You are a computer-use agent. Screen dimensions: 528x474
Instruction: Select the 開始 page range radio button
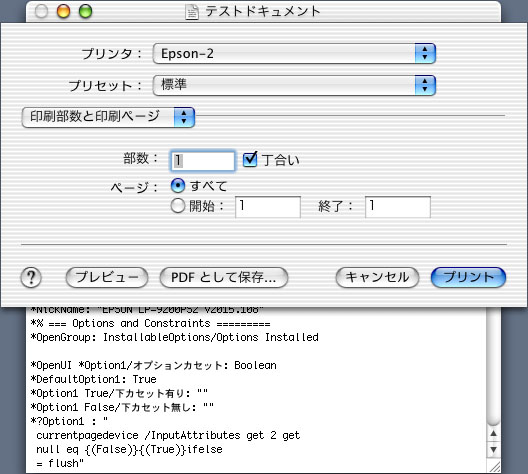pos(178,206)
